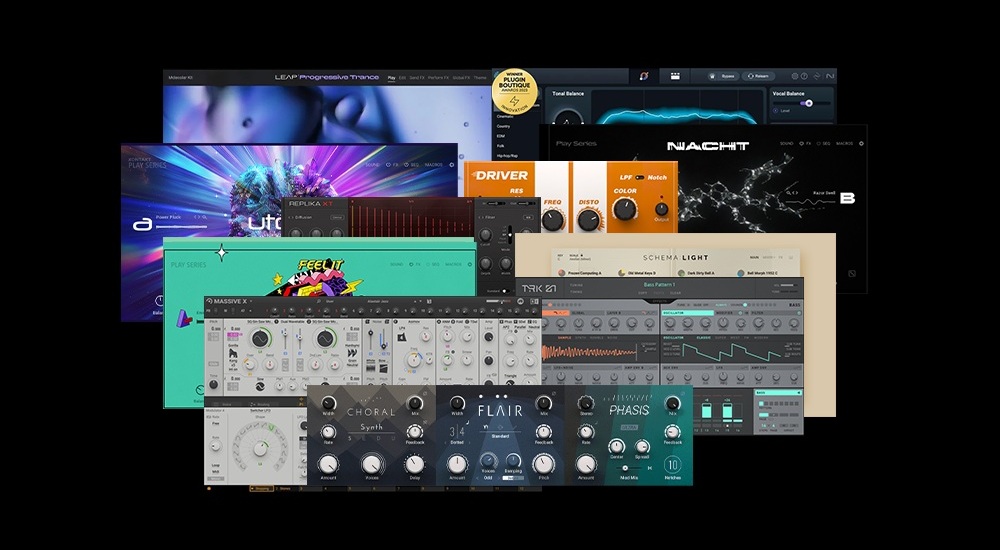This screenshot has height=550, width=1000.
Task: Click the search magnifier next to Power Pluck
Action: coord(205,217)
